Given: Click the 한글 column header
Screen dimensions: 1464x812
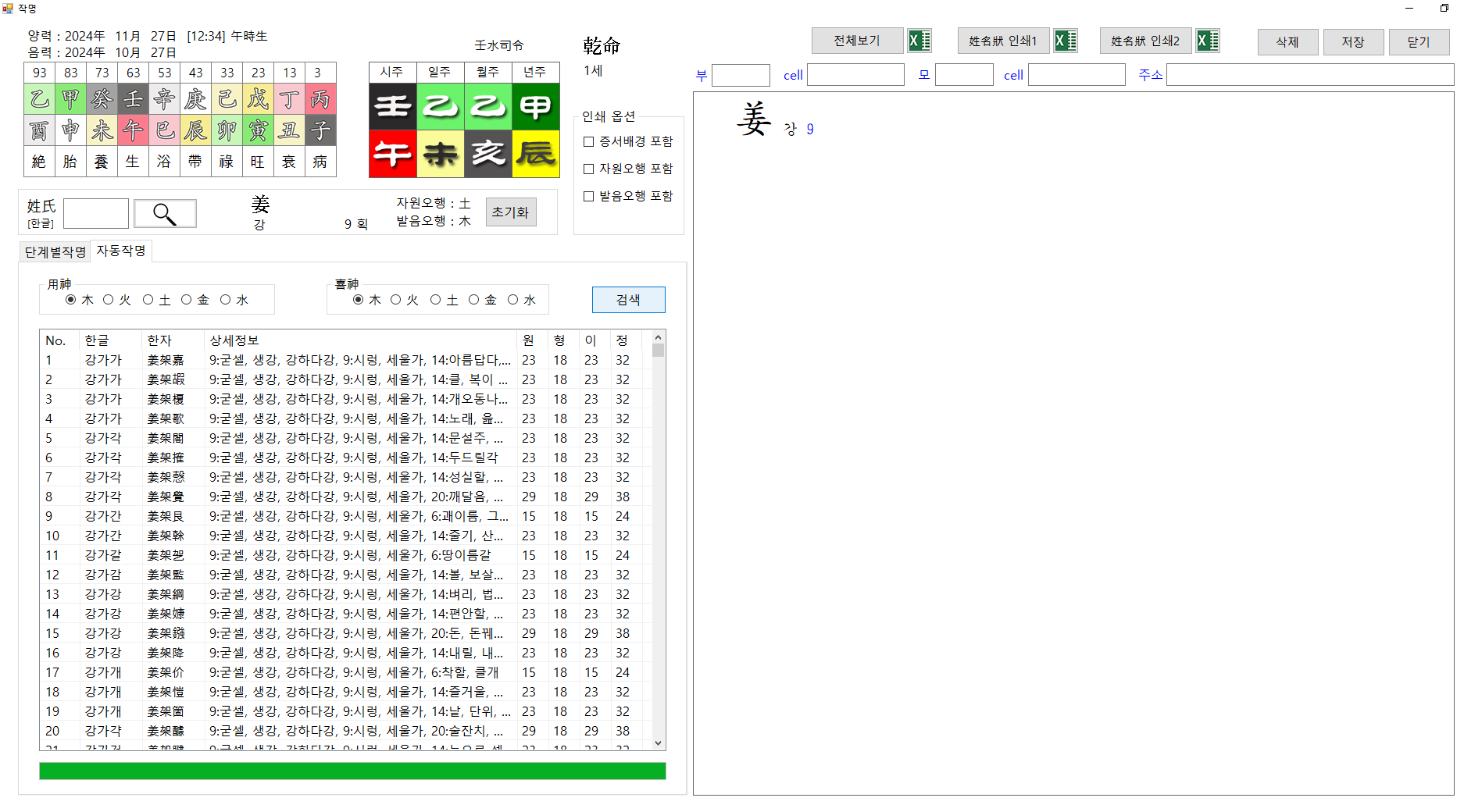Looking at the screenshot, I should (111, 340).
